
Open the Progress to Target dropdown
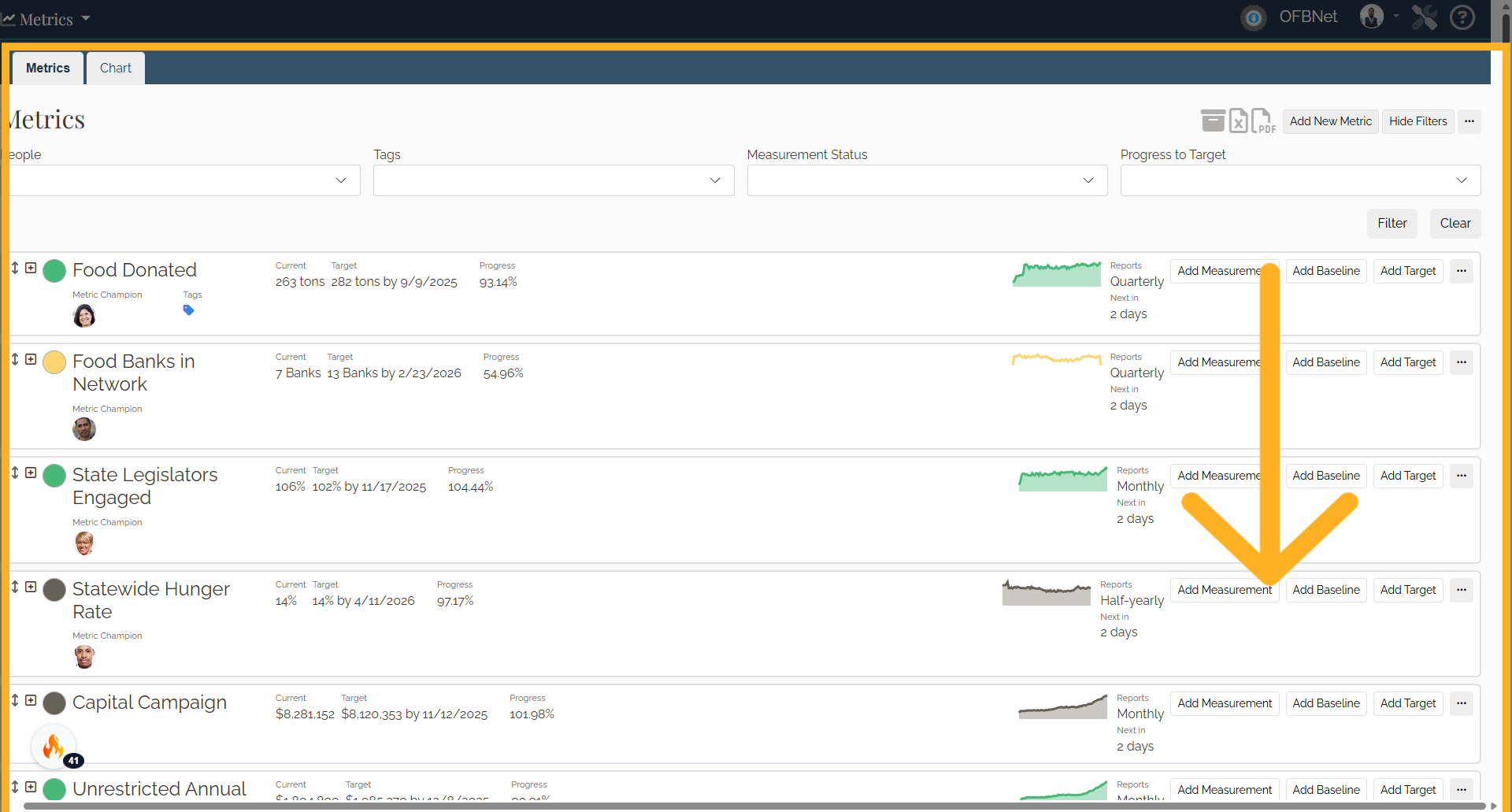pos(1300,180)
